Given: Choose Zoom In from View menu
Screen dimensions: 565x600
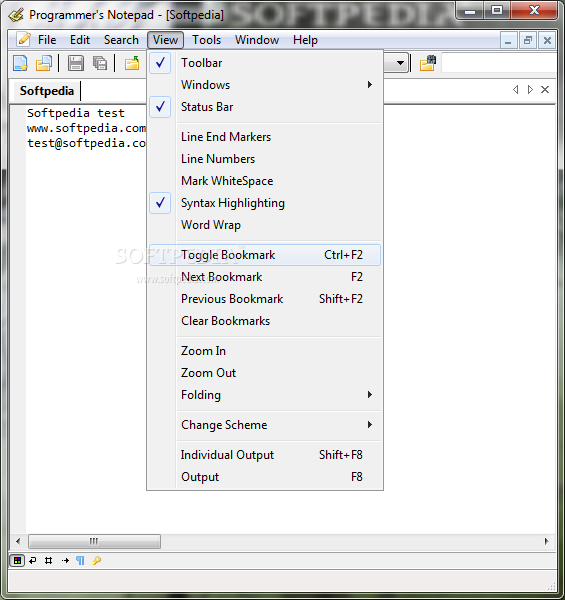Looking at the screenshot, I should [265, 351].
